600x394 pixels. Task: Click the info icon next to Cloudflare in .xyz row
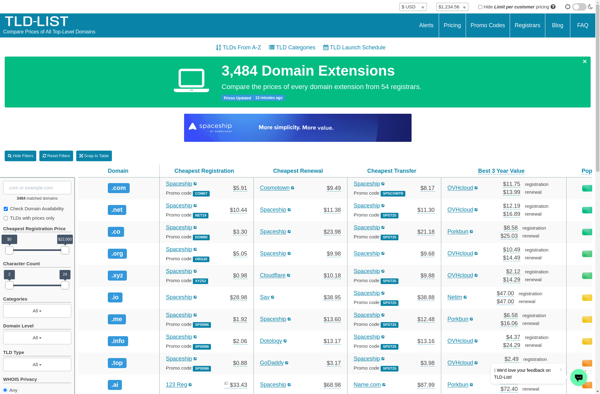click(x=288, y=275)
